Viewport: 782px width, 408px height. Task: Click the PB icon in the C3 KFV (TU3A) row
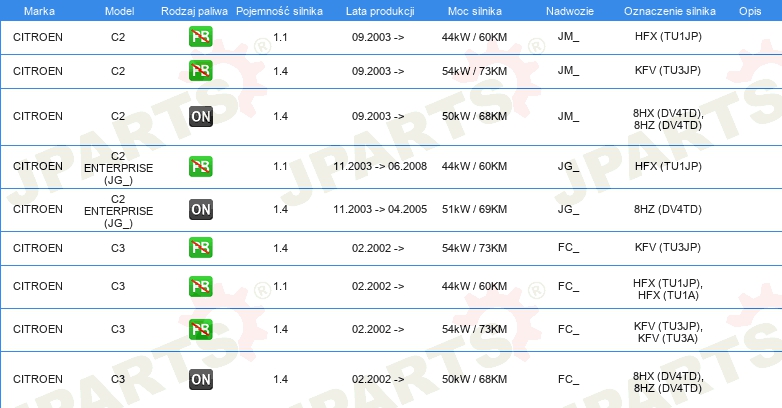pyautogui.click(x=200, y=329)
